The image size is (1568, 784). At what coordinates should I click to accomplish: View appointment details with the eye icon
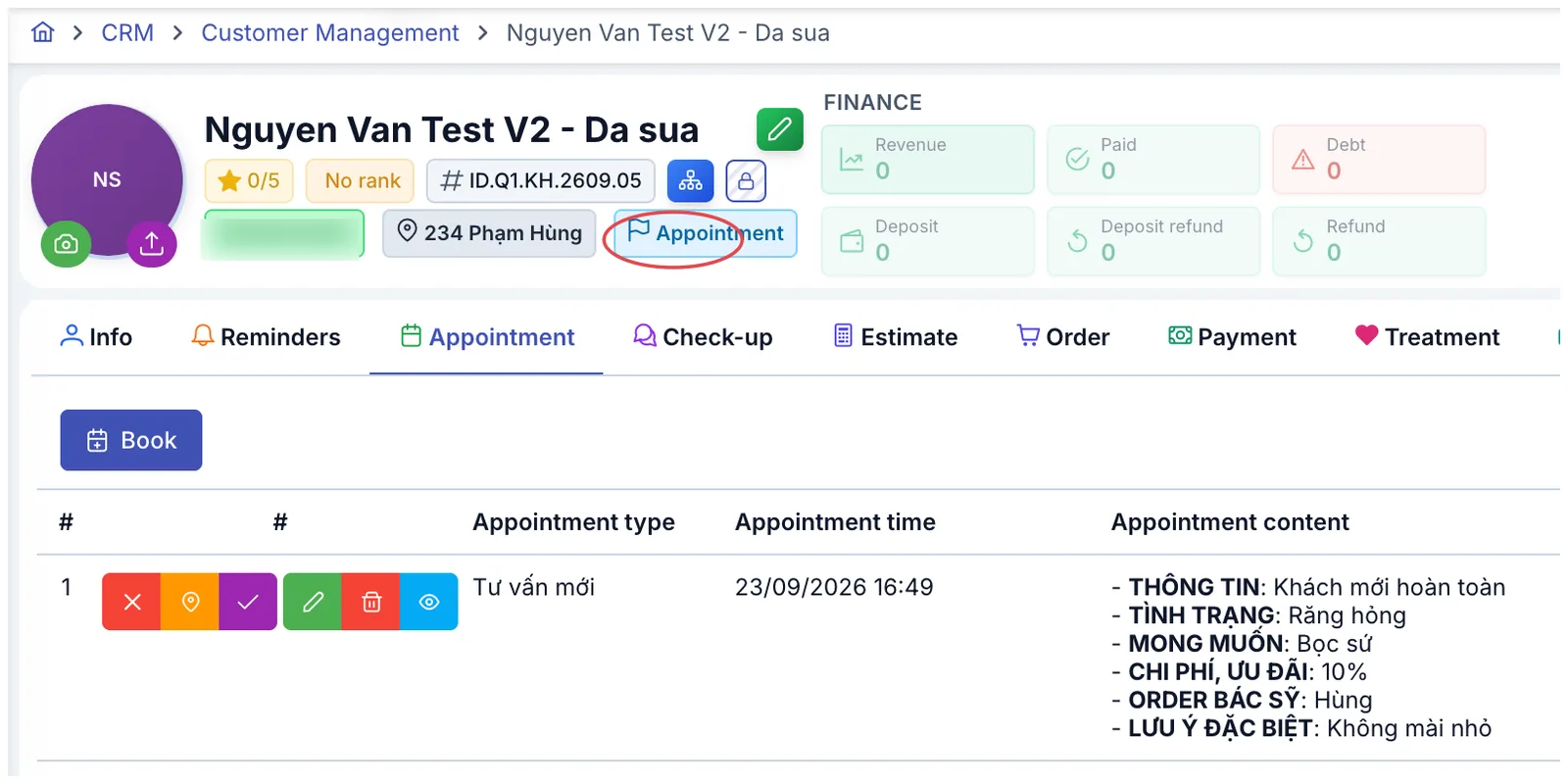click(x=429, y=602)
